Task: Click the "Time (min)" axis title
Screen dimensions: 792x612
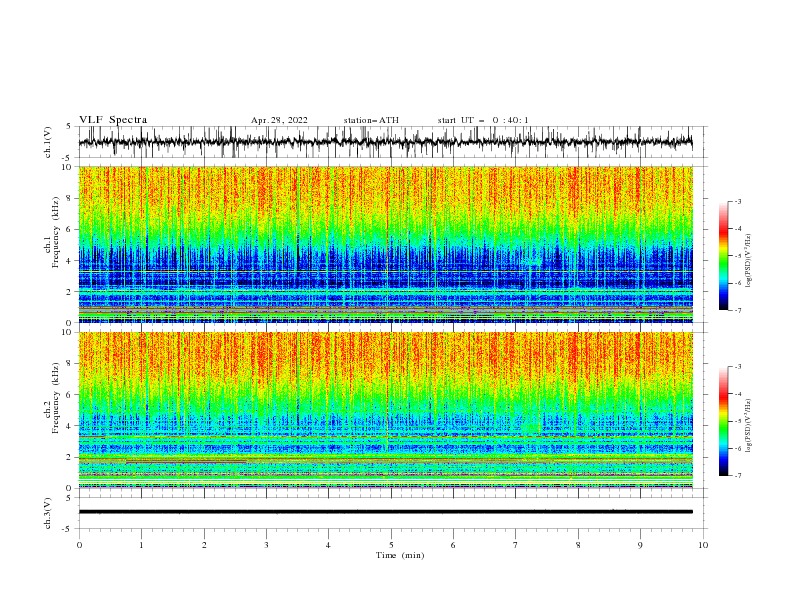Action: 400,555
